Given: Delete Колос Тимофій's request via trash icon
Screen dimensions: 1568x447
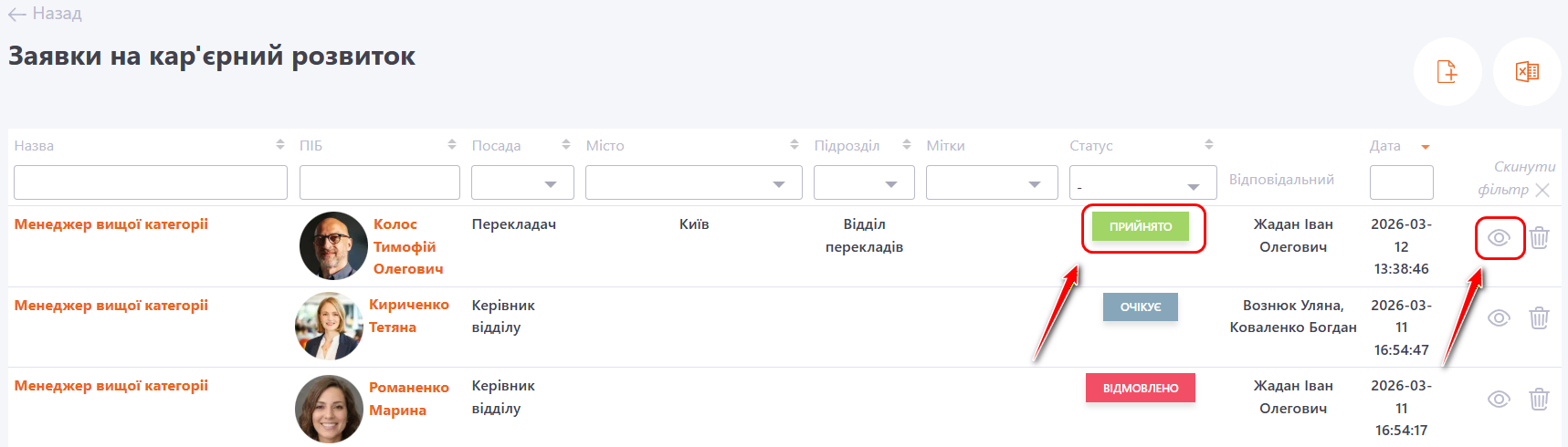Looking at the screenshot, I should click(x=1540, y=238).
